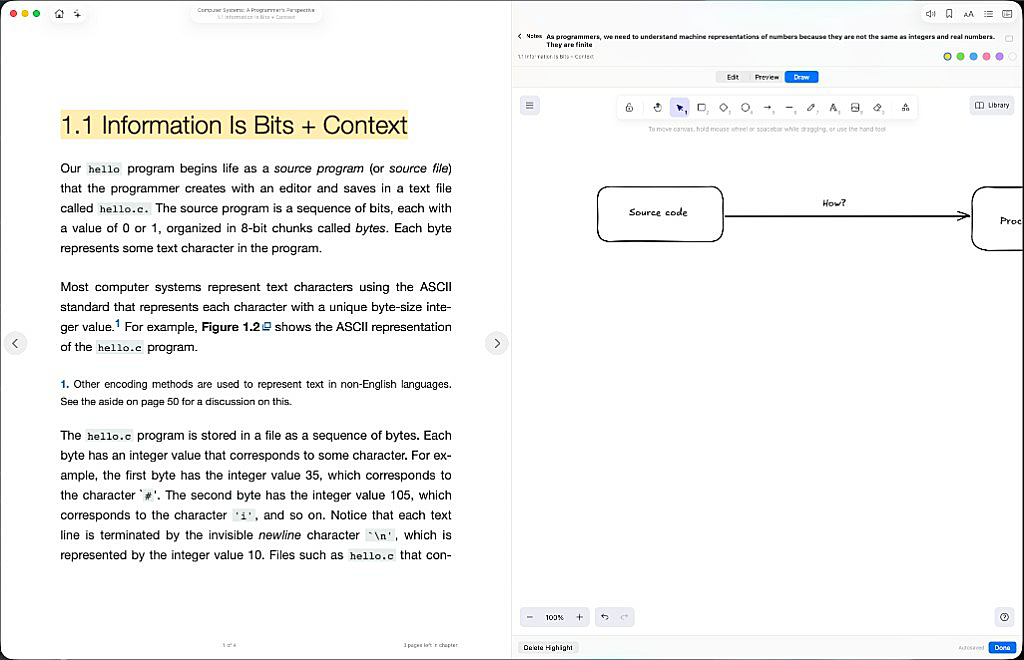Screen dimensions: 1024x660
Task: Bookmark the current page
Action: [x=950, y=14]
